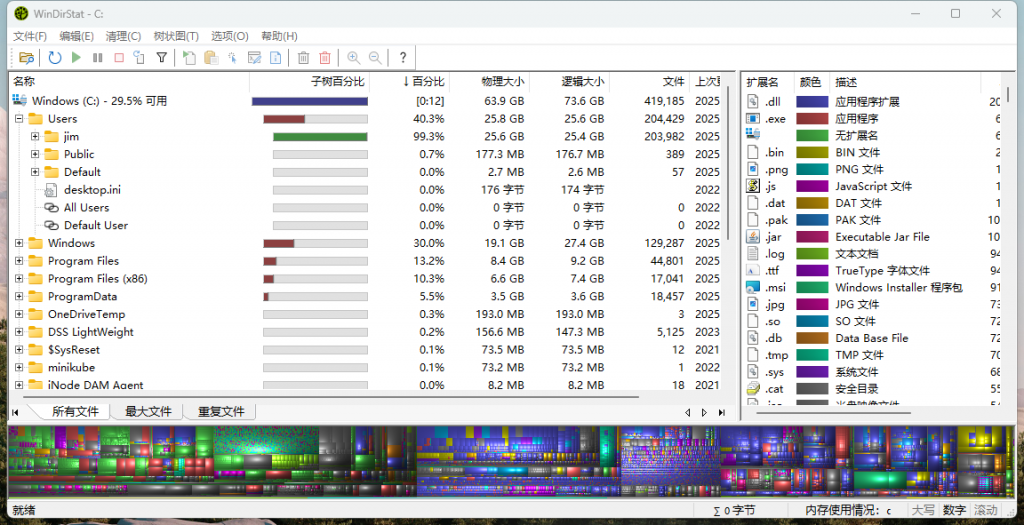Image resolution: width=1024 pixels, height=525 pixels.
Task: Open the 帮助(H) menu
Action: tap(280, 36)
